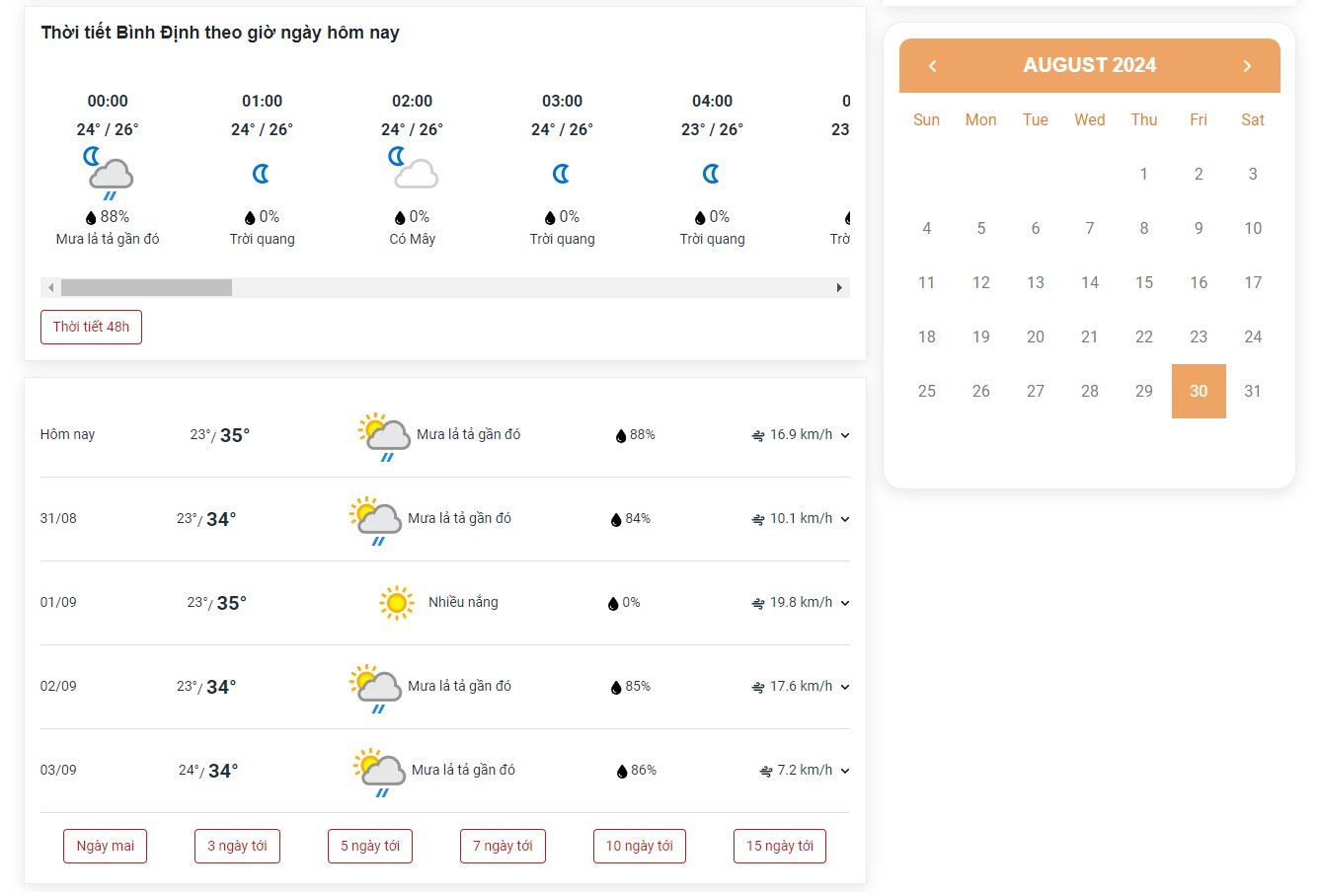Expand 03/09 forecast details chevron
The image size is (1318, 896).
845,771
